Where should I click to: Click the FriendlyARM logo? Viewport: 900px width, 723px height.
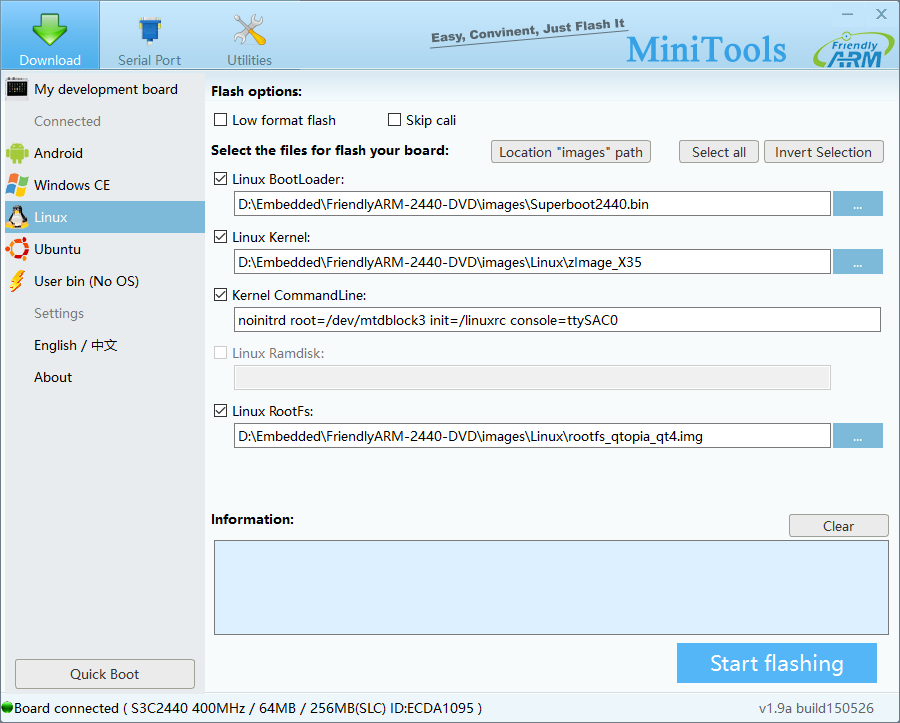853,50
